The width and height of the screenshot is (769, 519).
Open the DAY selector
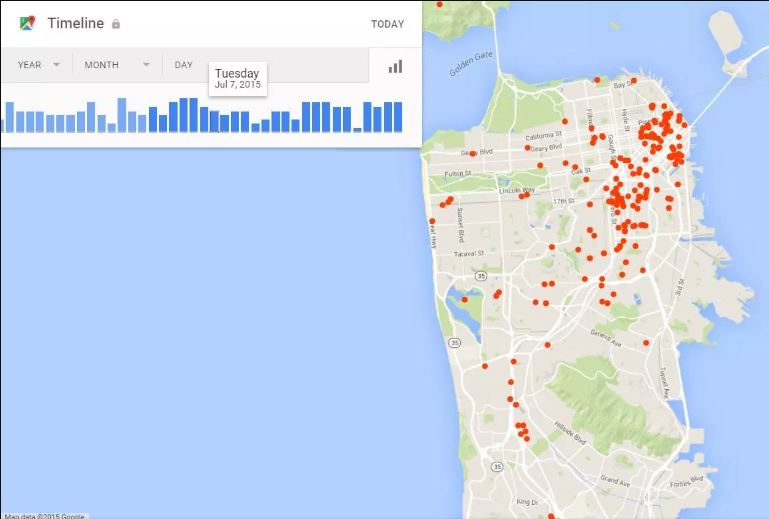[184, 65]
